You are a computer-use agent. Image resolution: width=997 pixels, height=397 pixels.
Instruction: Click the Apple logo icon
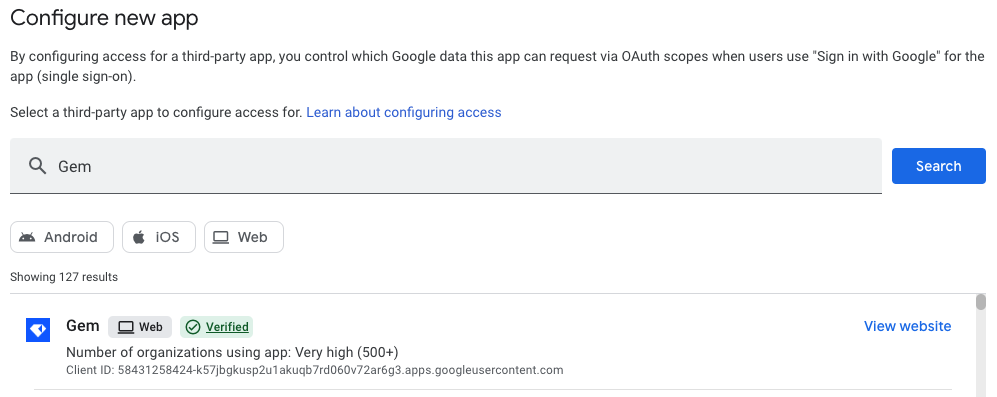139,237
